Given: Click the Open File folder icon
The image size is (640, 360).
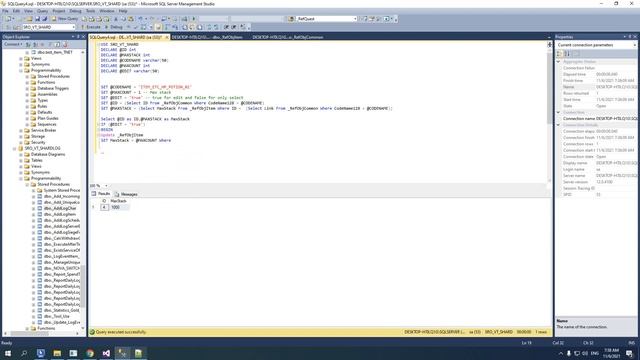Looking at the screenshot, I should (30, 19).
